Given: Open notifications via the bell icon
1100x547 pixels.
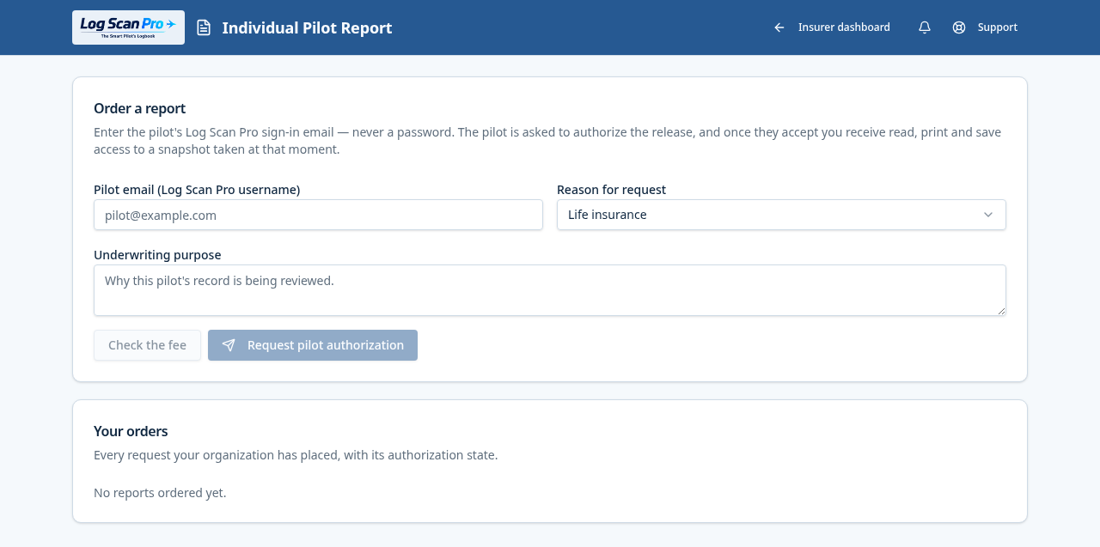Looking at the screenshot, I should [925, 27].
